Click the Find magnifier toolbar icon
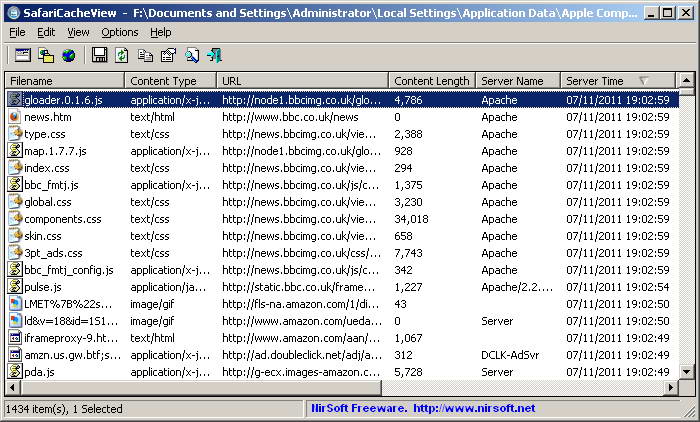Image resolution: width=700 pixels, height=422 pixels. 191,55
